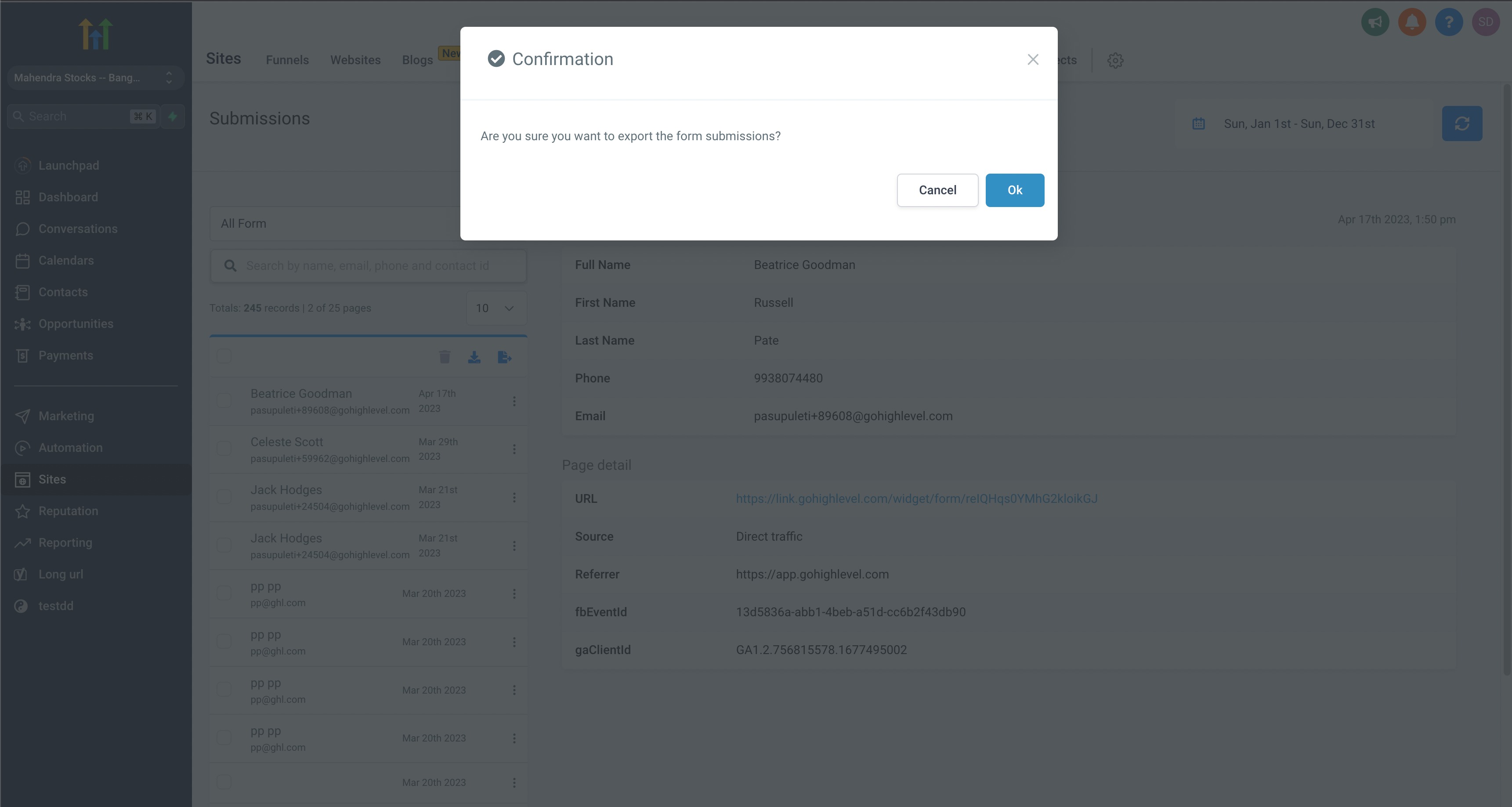The image size is (1512, 807).
Task: Click the export submissions file icon
Action: pos(504,357)
